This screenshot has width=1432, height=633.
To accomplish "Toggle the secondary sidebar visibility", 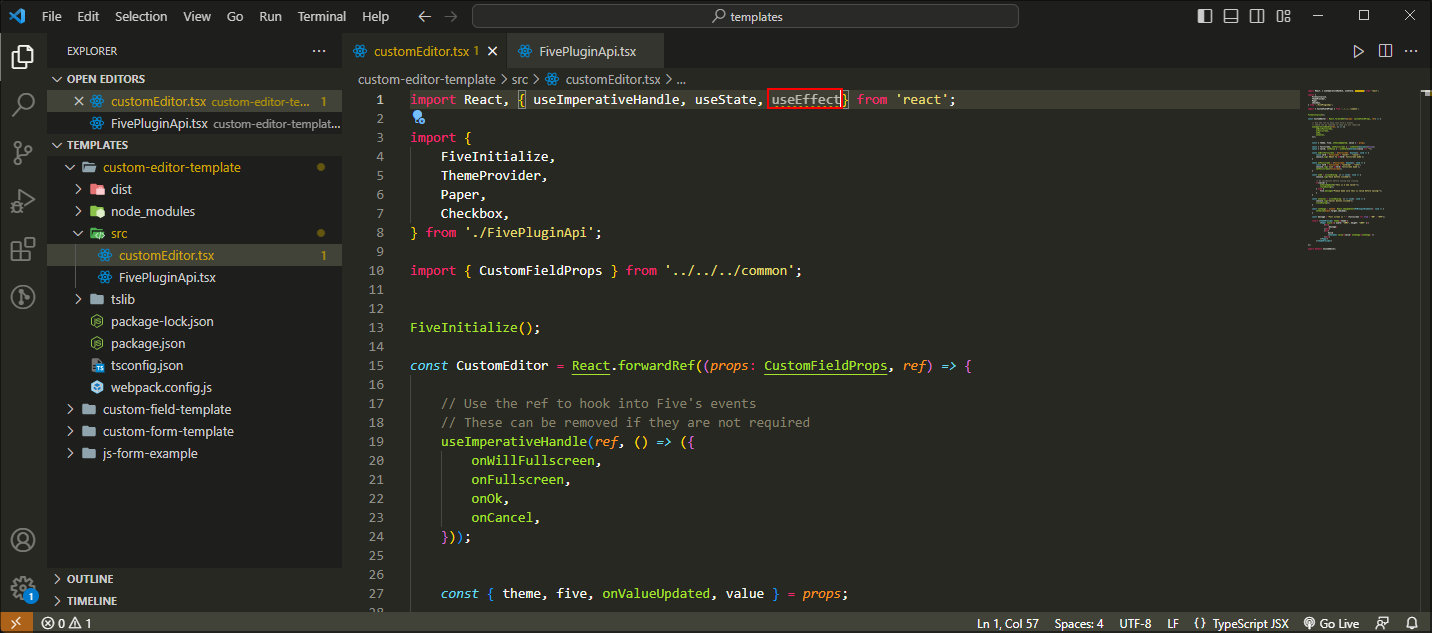I will [x=1257, y=15].
